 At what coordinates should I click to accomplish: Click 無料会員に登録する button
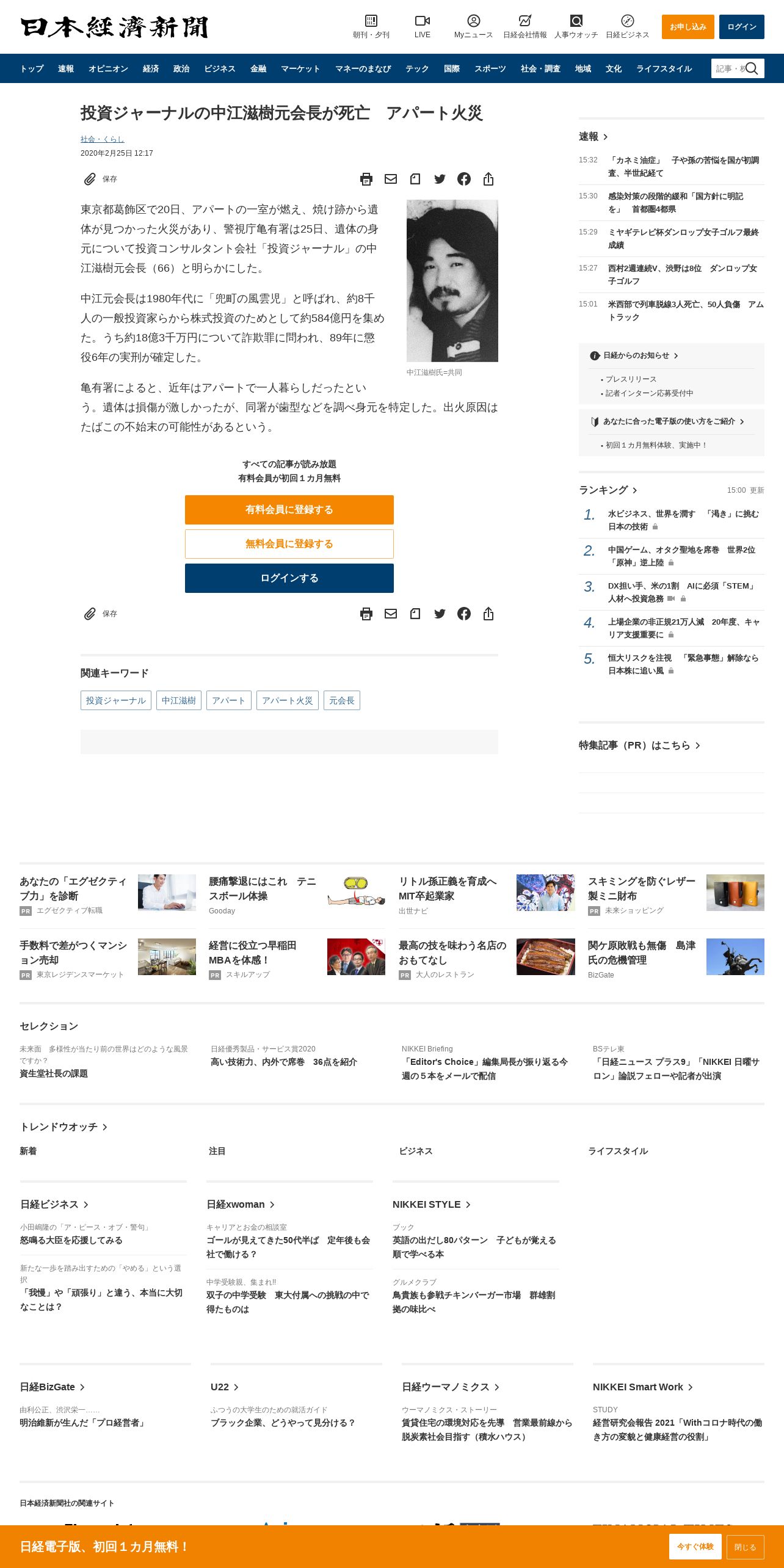point(289,544)
